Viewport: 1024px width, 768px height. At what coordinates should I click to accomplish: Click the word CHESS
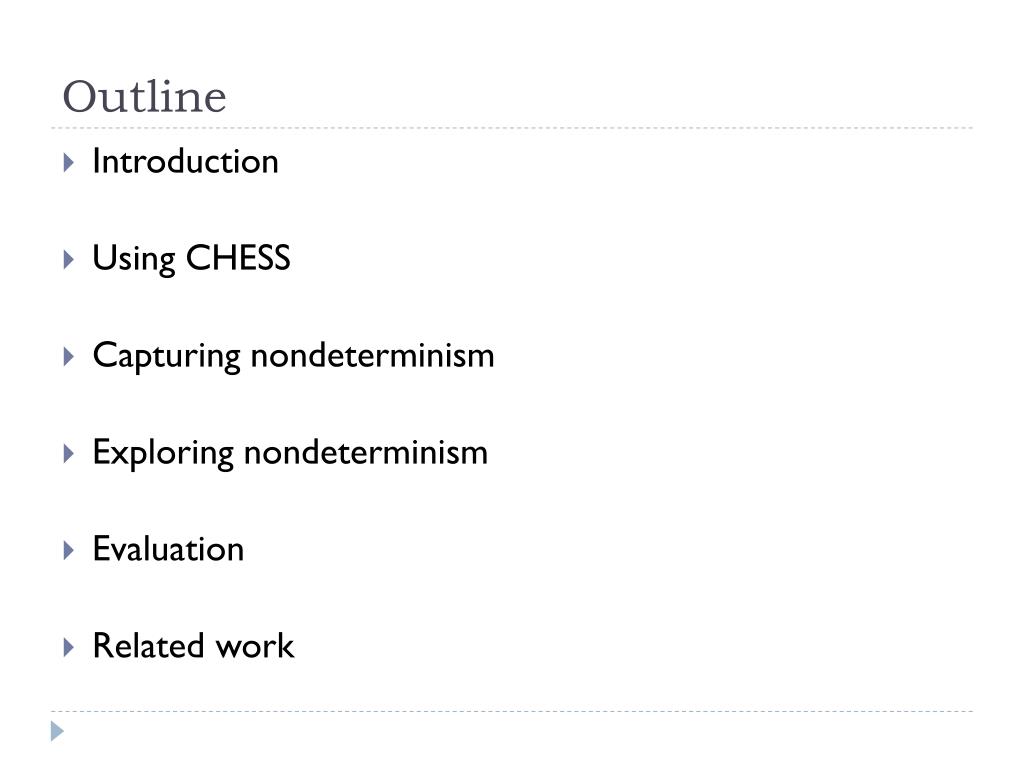[238, 257]
